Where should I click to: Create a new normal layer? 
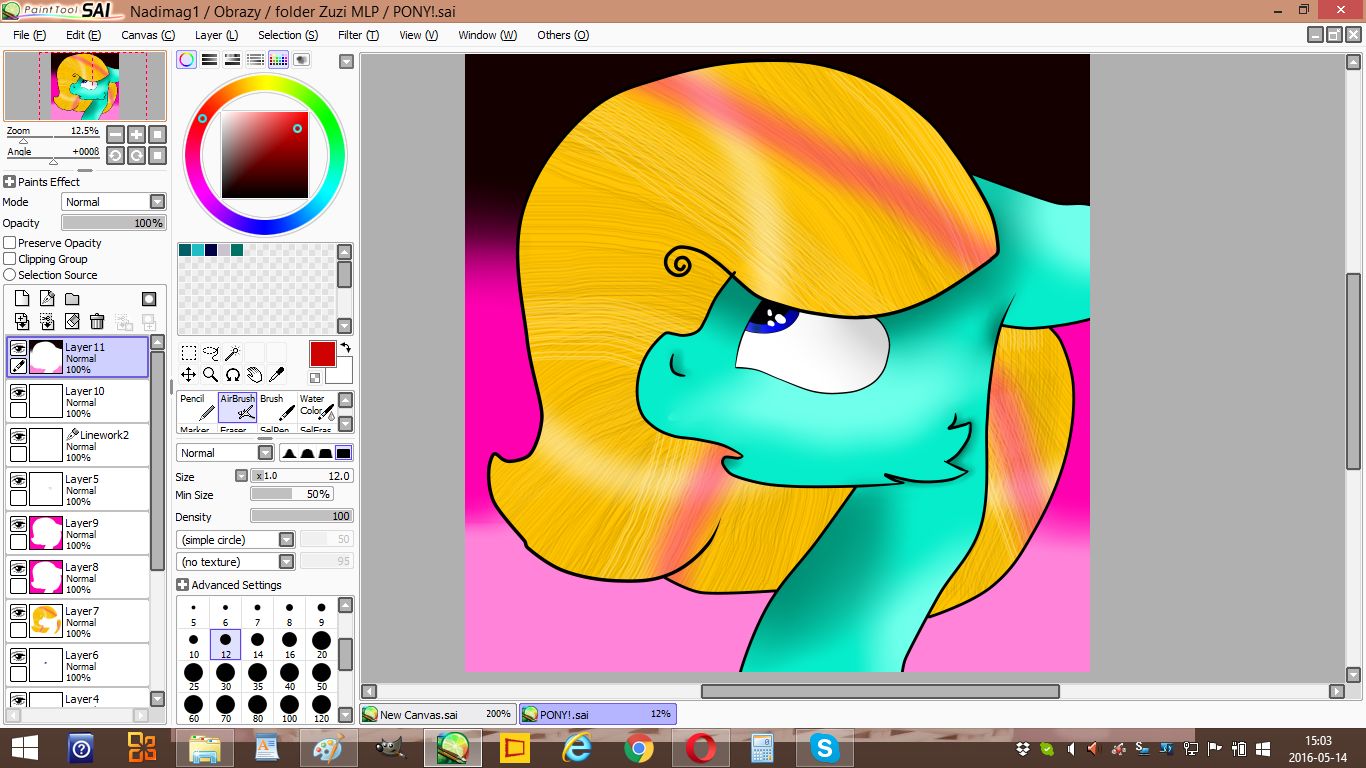point(22,298)
